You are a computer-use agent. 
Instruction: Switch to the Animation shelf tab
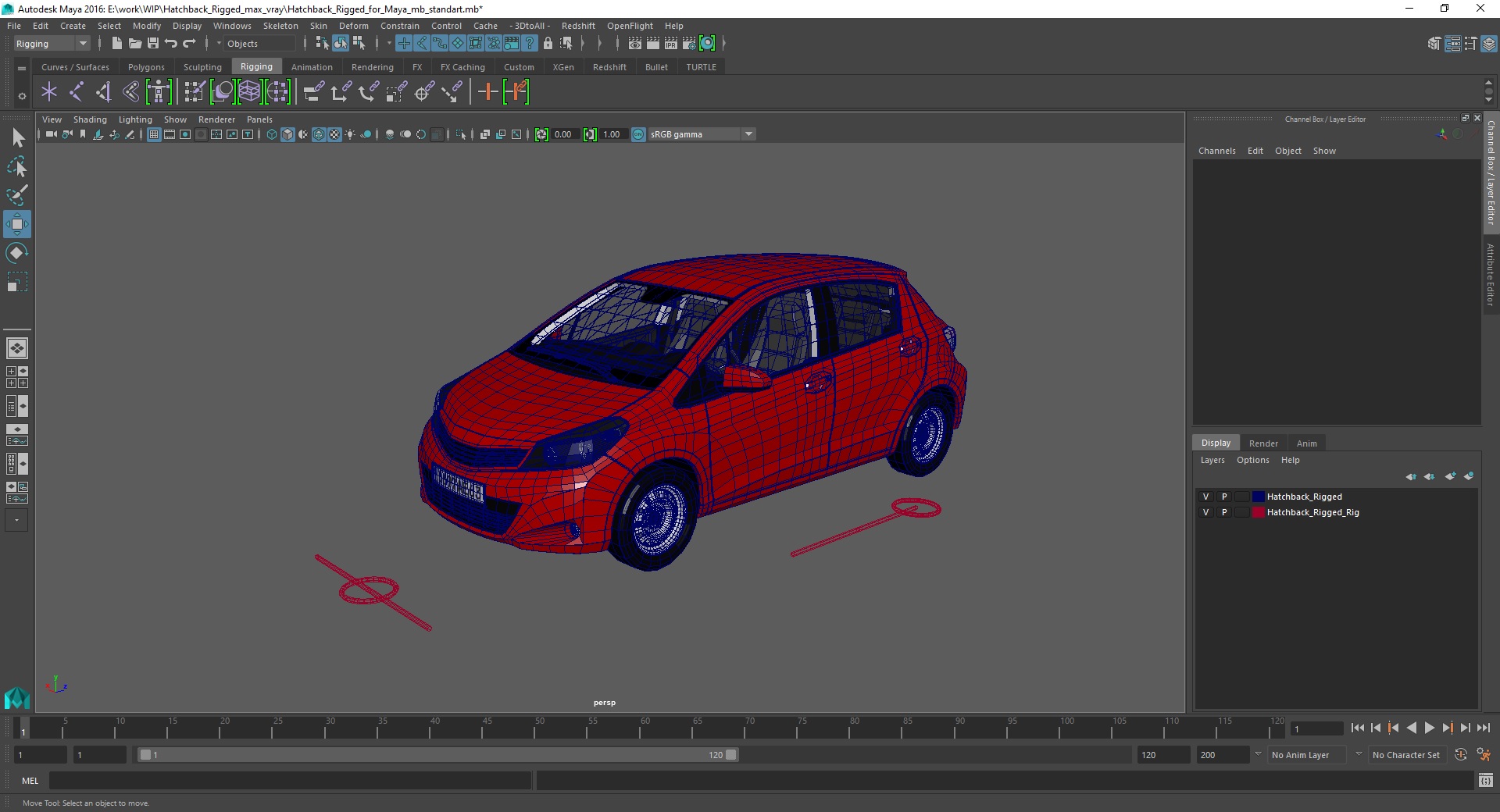point(312,67)
